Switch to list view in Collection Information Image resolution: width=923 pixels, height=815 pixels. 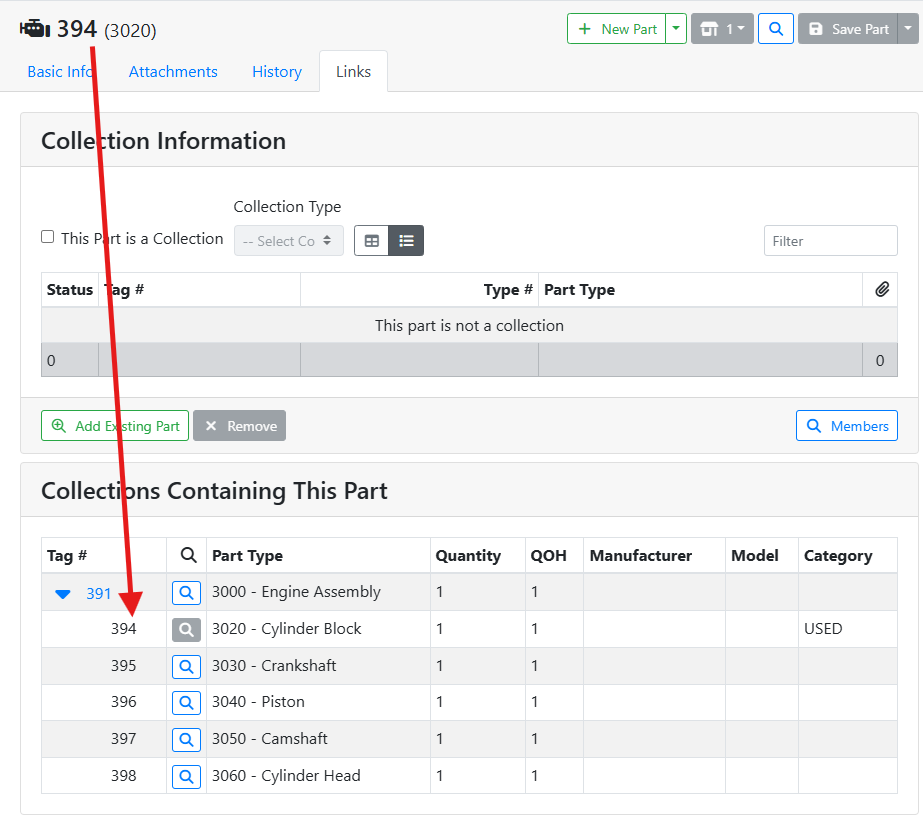point(406,241)
